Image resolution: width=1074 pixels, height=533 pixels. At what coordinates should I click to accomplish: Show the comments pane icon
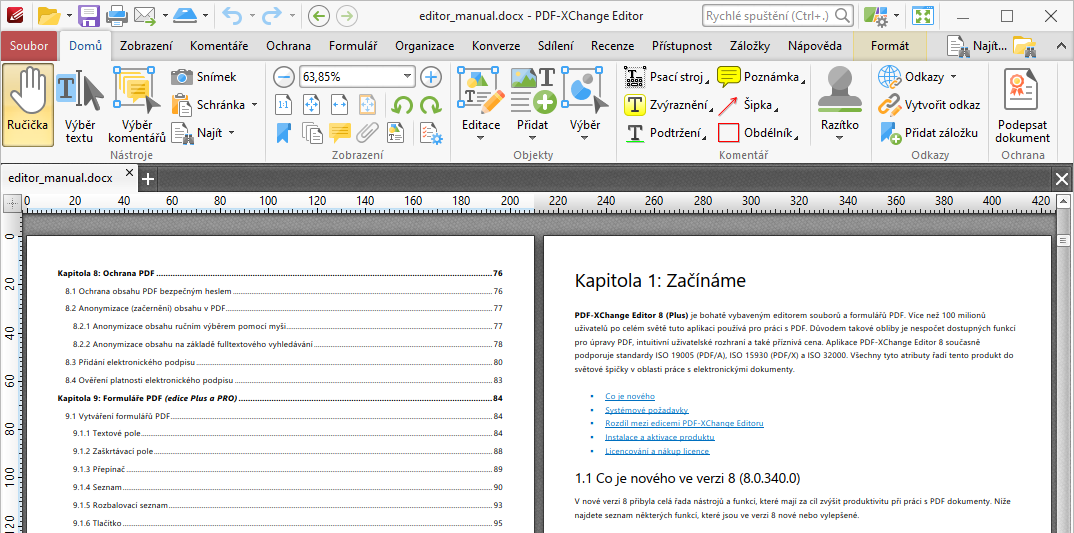340,132
